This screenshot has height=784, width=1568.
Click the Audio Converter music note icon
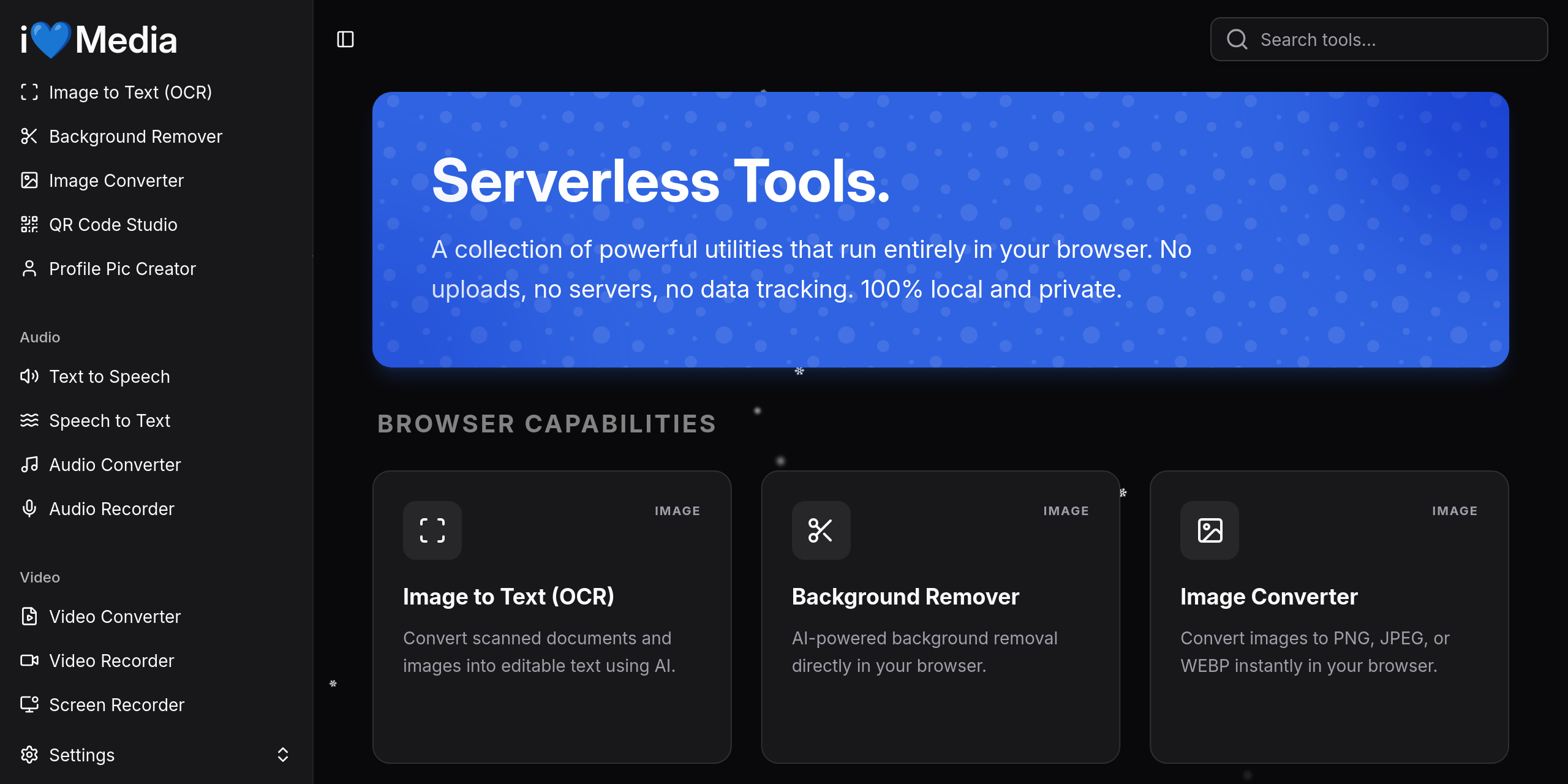tap(29, 464)
